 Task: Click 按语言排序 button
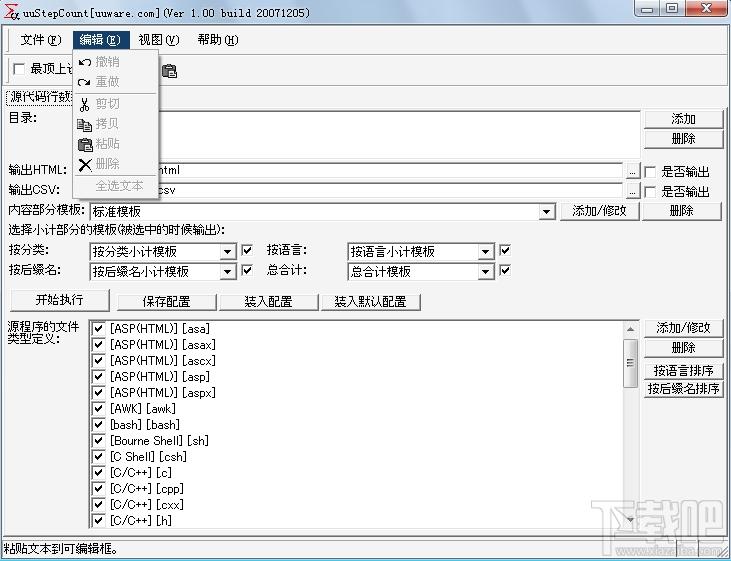[683, 371]
